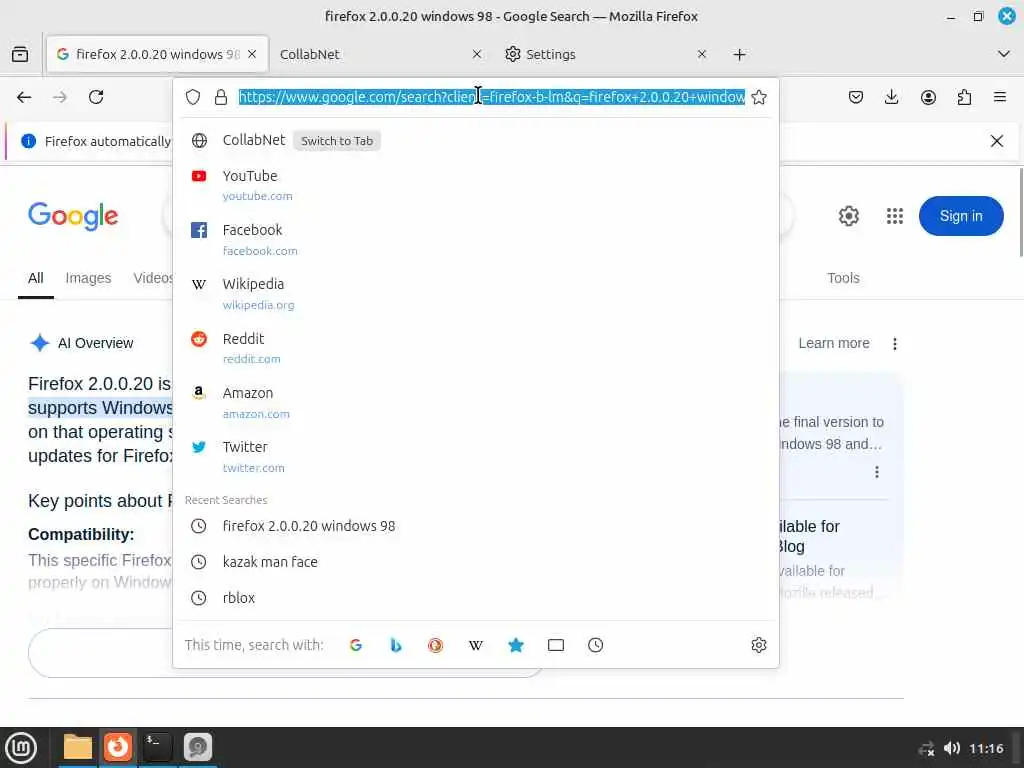Select recent search rblox

click(476, 598)
